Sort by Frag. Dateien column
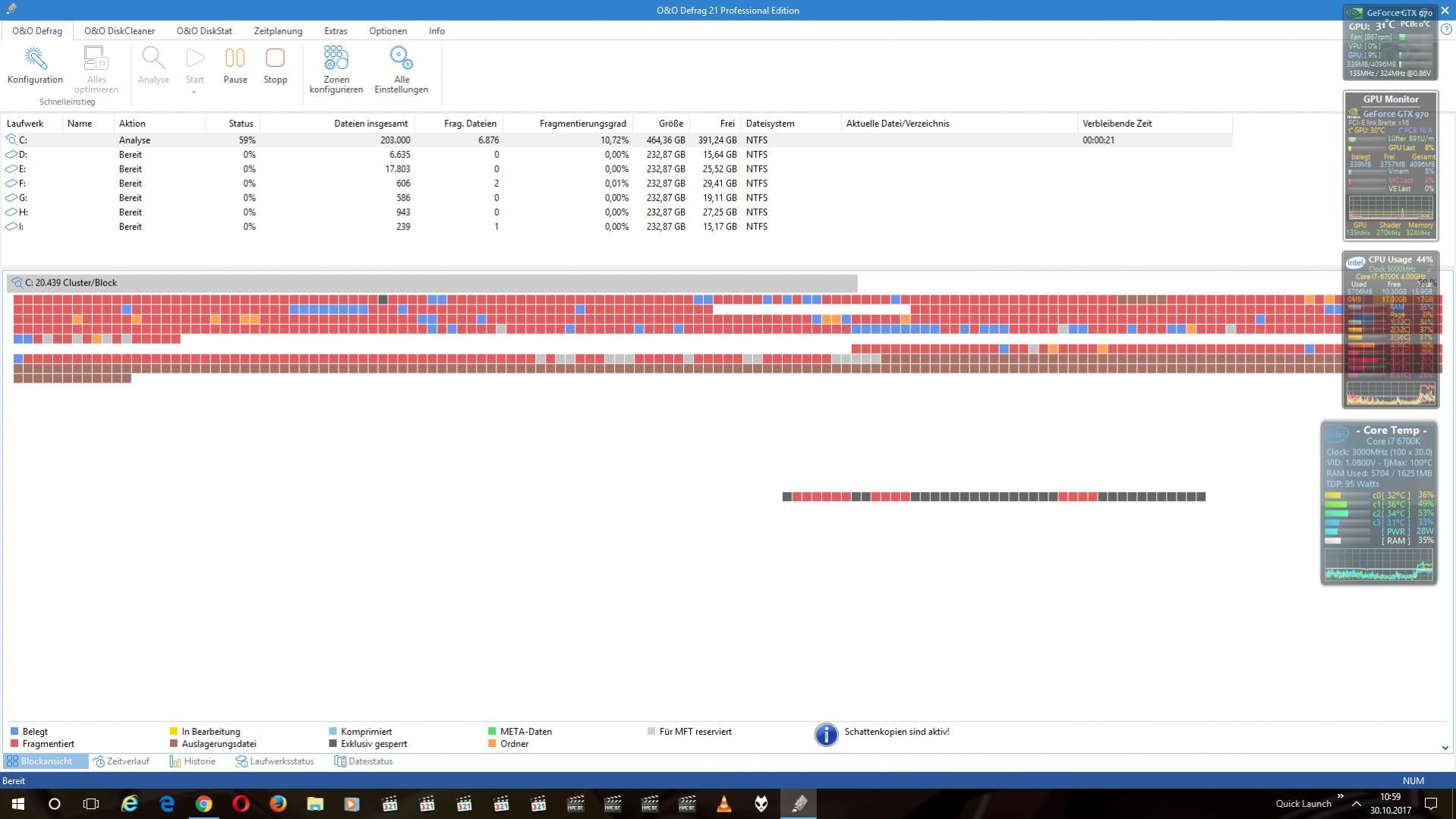The width and height of the screenshot is (1456, 819). (x=459, y=123)
